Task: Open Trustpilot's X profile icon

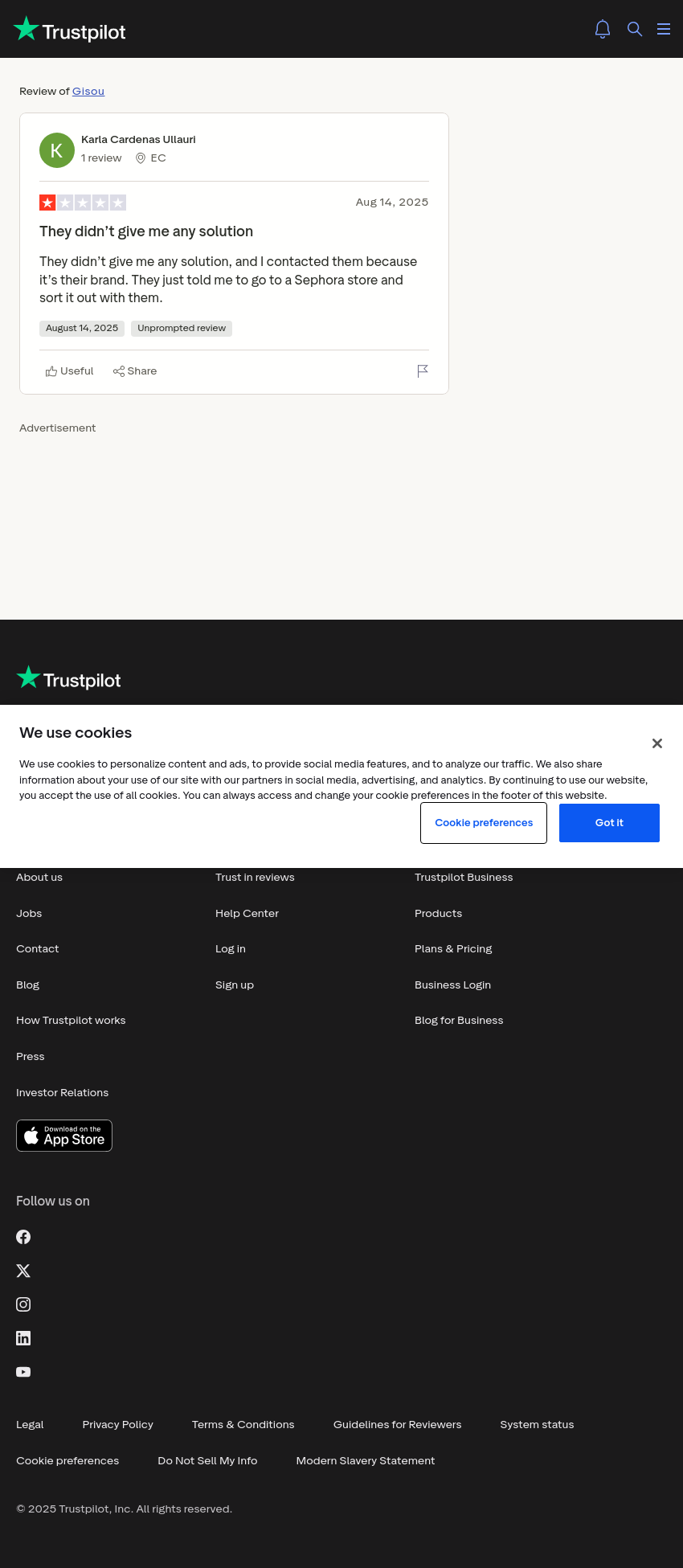Action: pyautogui.click(x=23, y=1271)
